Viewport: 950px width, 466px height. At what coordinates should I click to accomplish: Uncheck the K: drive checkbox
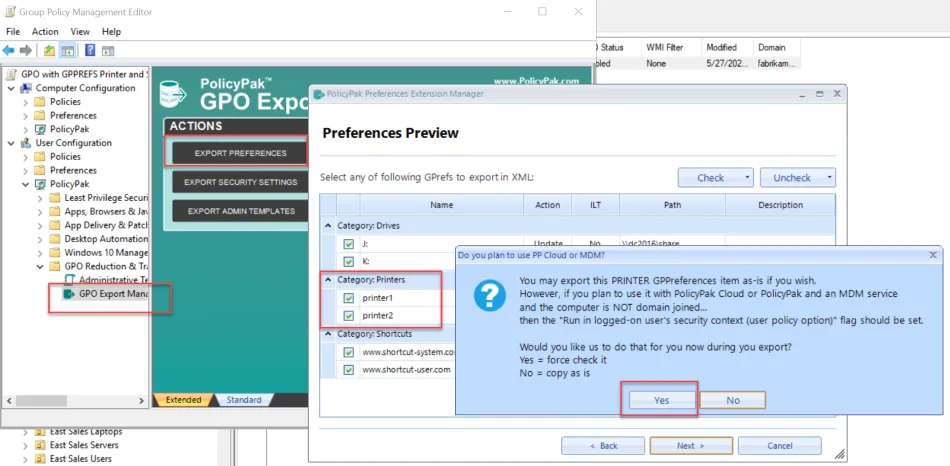tap(349, 261)
